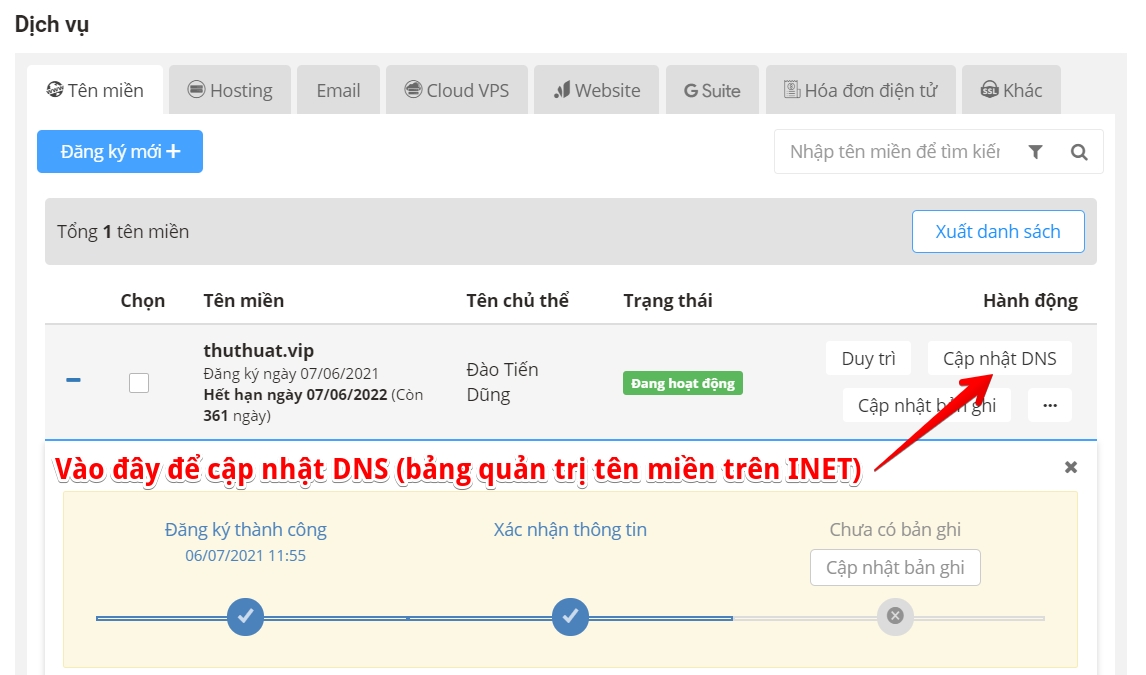Screen dimensions: 1146x675
Task: Click the filter funnel icon in search bar
Action: coord(1035,151)
